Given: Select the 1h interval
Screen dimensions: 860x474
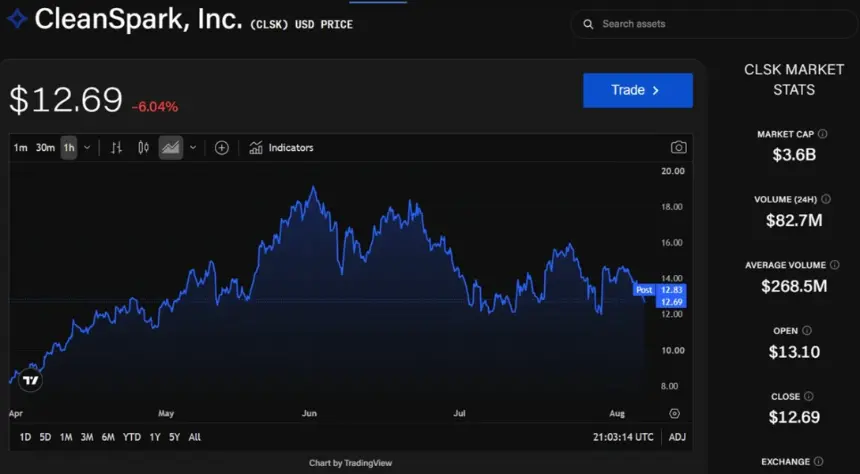Looking at the screenshot, I should pyautogui.click(x=69, y=148).
